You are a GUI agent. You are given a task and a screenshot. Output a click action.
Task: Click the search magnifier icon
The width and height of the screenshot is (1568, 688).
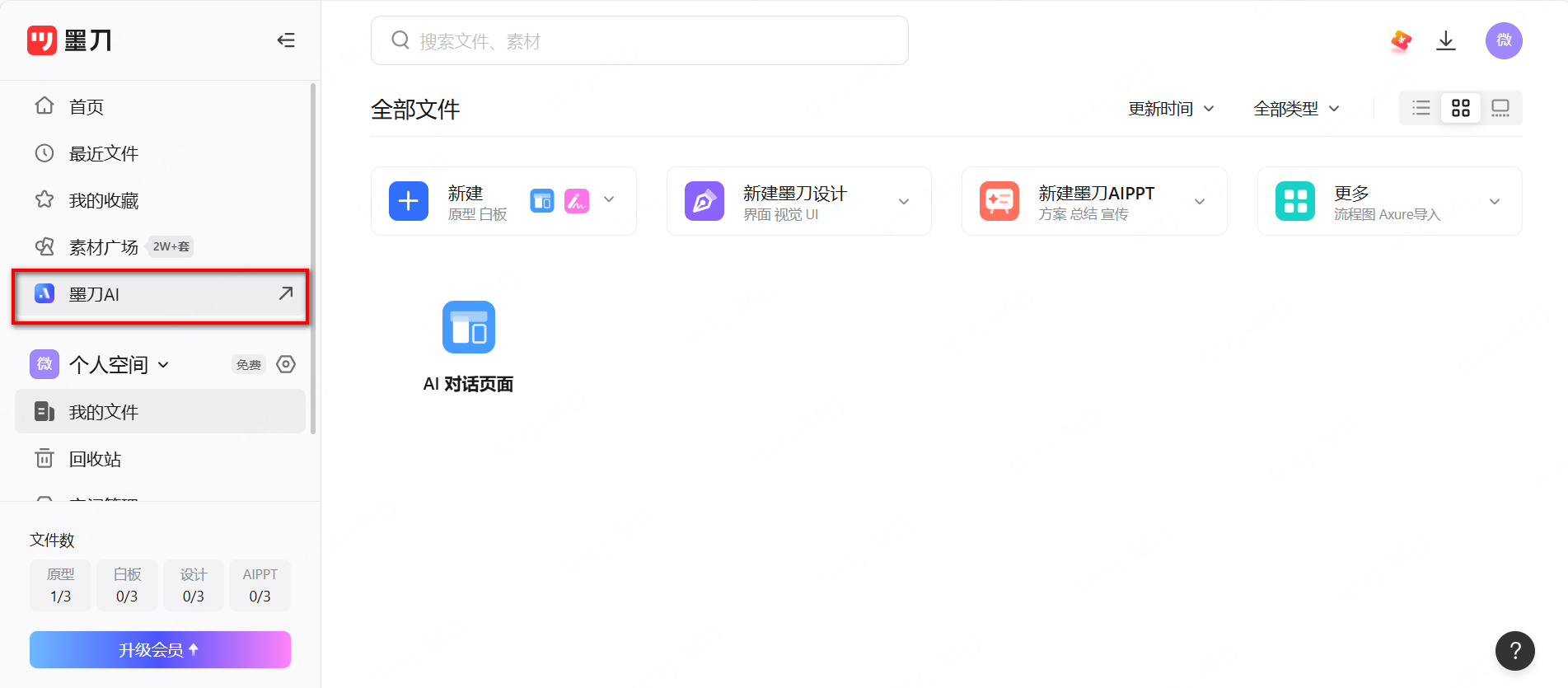pyautogui.click(x=400, y=40)
